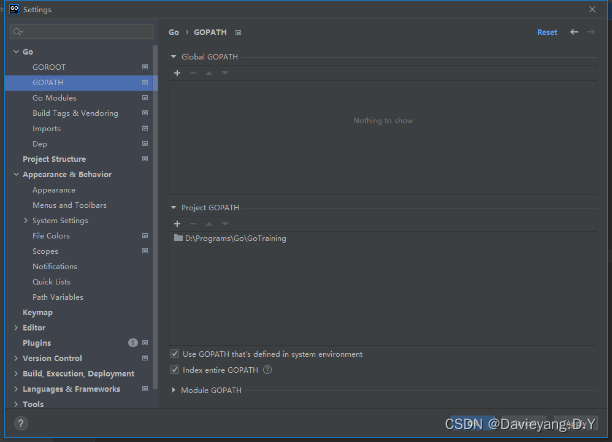Collapse the Project GOPATH section

coord(173,207)
